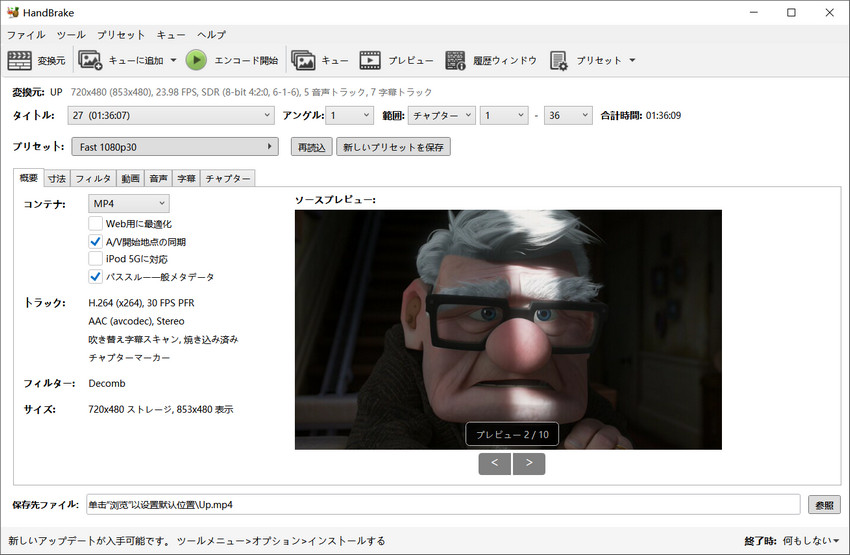The height and width of the screenshot is (555, 850).
Task: Click the Decomb filter text
Action: pos(107,383)
